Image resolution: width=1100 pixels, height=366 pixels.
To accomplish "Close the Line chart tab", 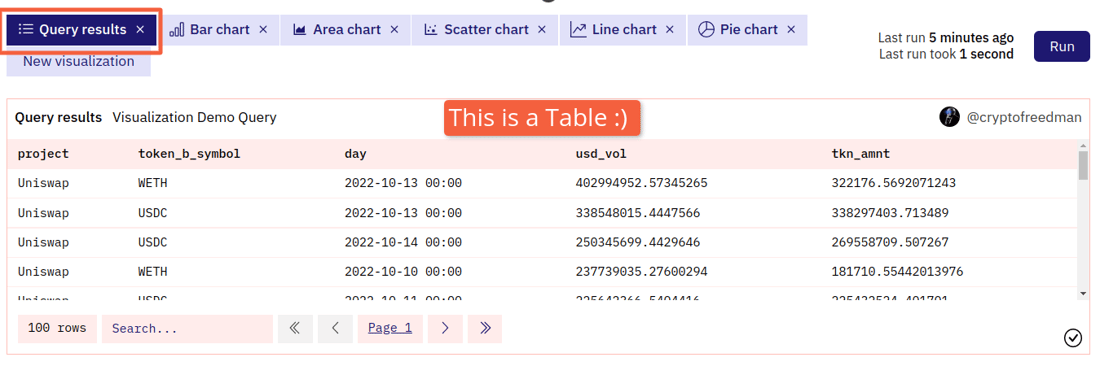I will [670, 29].
